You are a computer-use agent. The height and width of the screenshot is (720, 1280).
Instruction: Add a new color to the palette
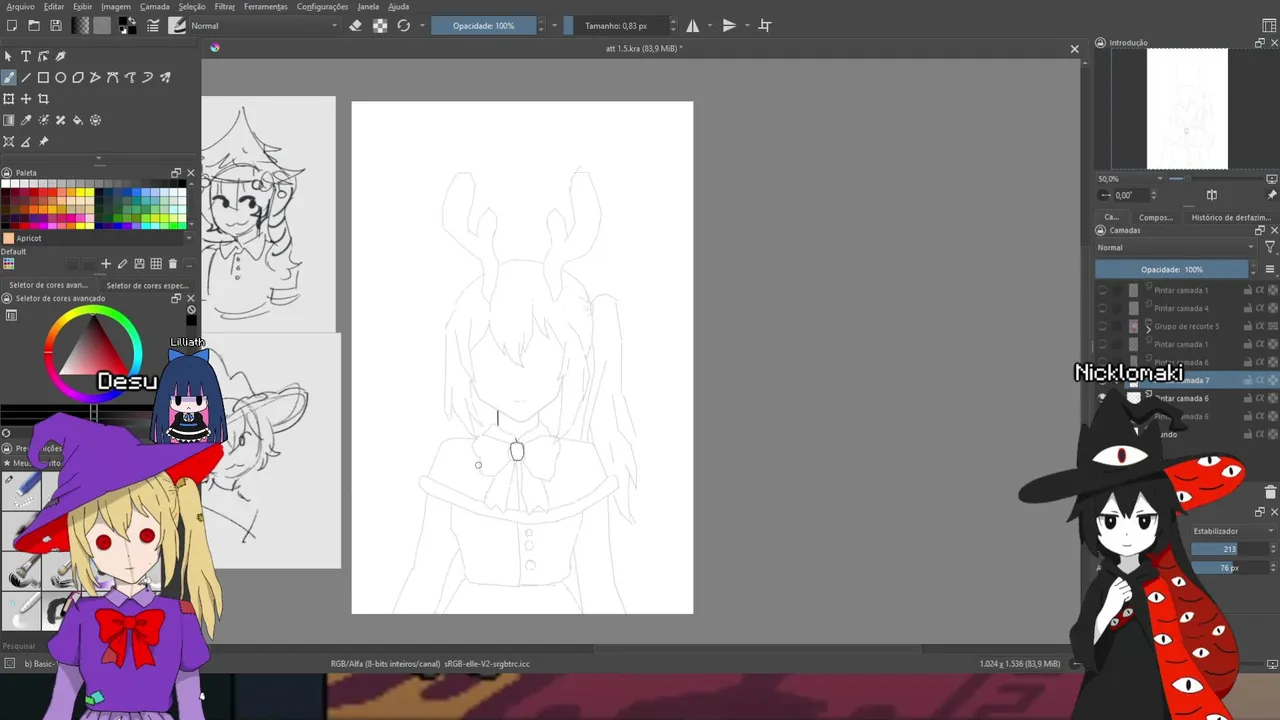(x=105, y=264)
